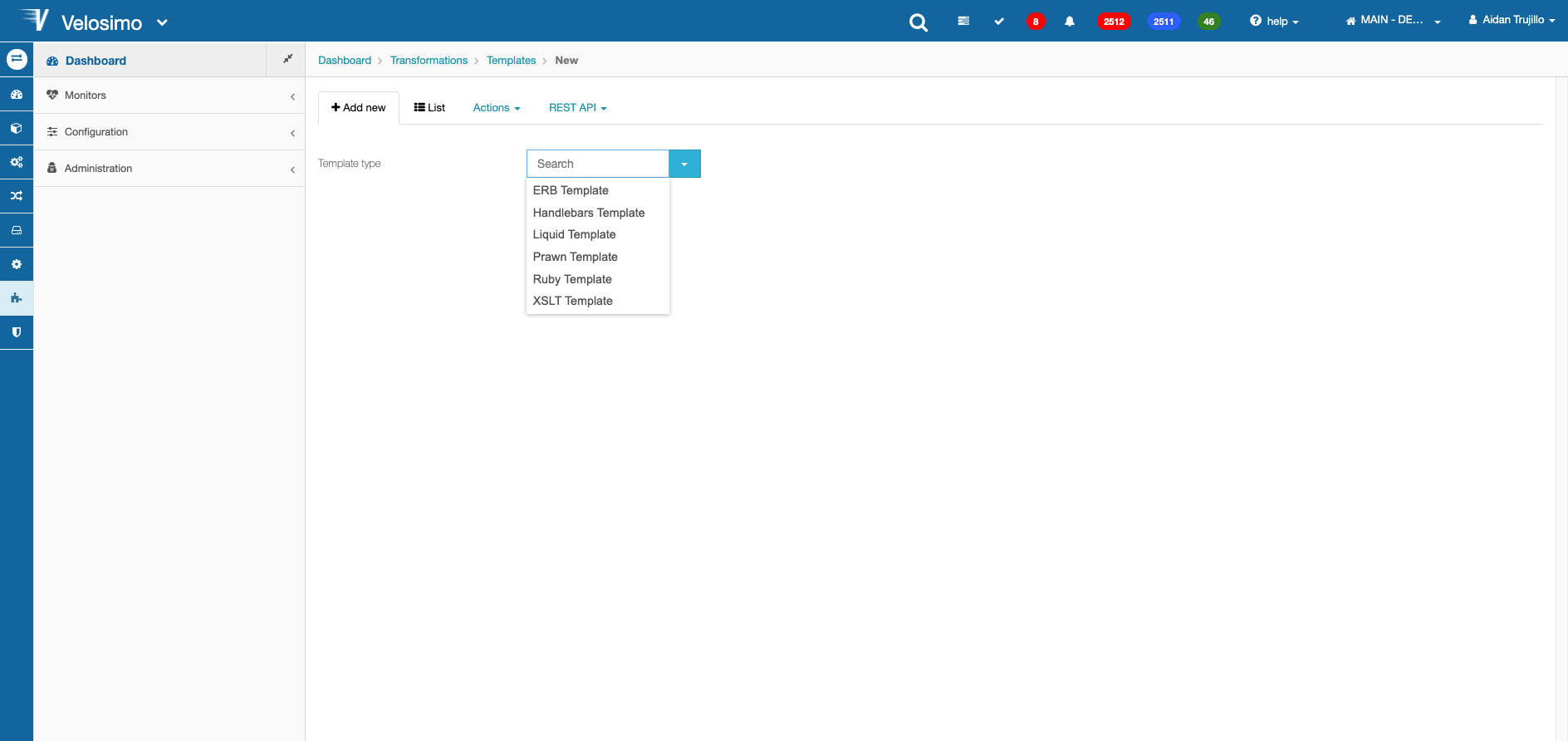Image resolution: width=1568 pixels, height=741 pixels.
Task: Select the single gear sidebar icon
Action: pyautogui.click(x=17, y=264)
